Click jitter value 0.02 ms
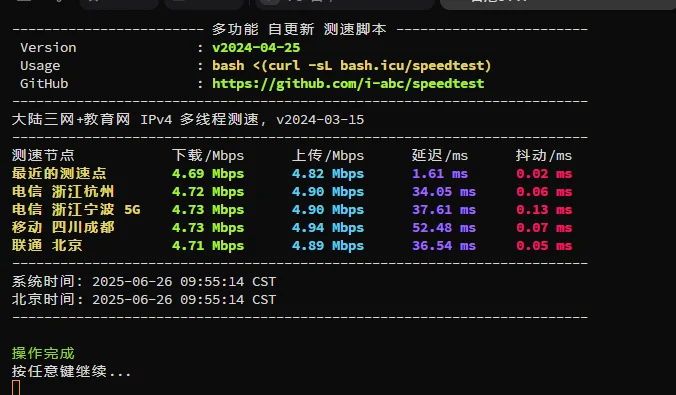Image resolution: width=676 pixels, height=395 pixels. coord(544,174)
